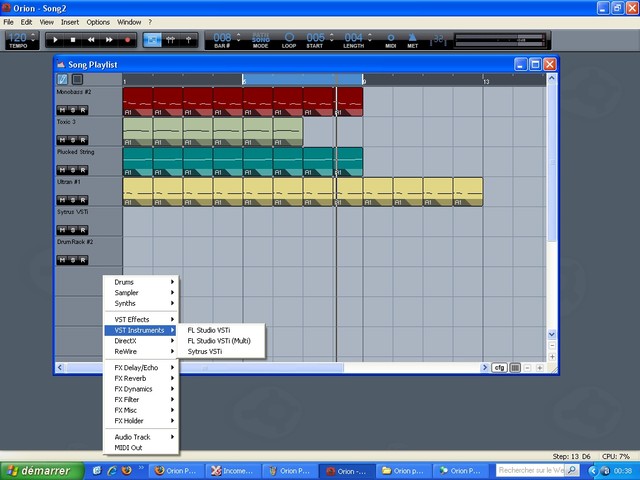Mute the Ultran #1 track
The width and height of the screenshot is (640, 480).
coord(62,200)
